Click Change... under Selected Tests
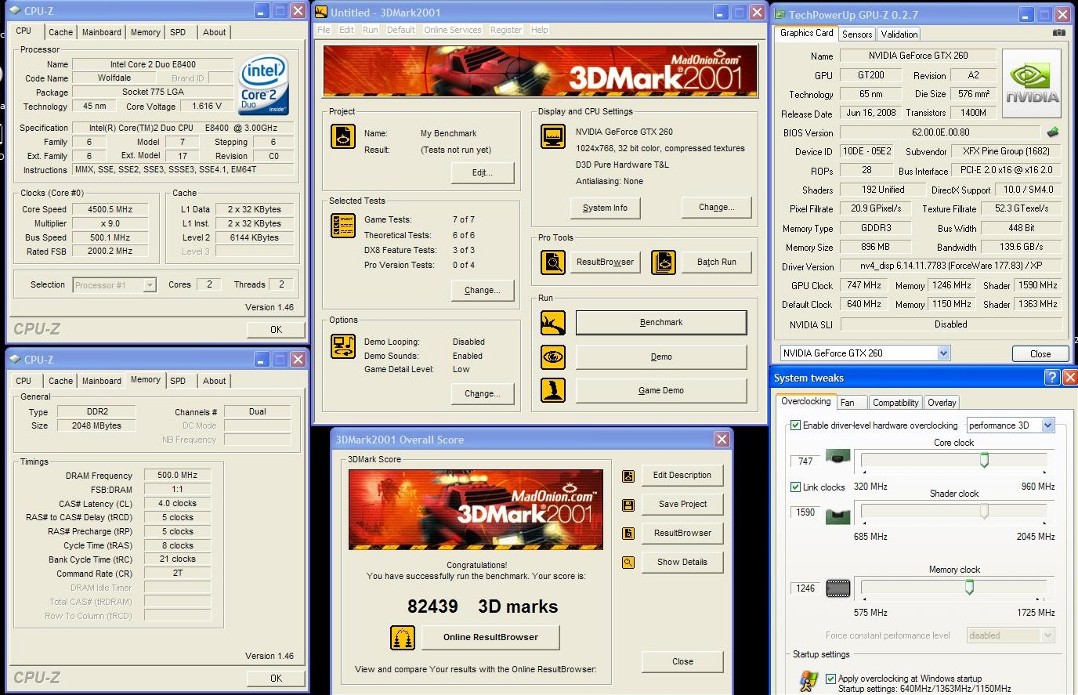Screen dimensions: 1078x695 [483, 290]
